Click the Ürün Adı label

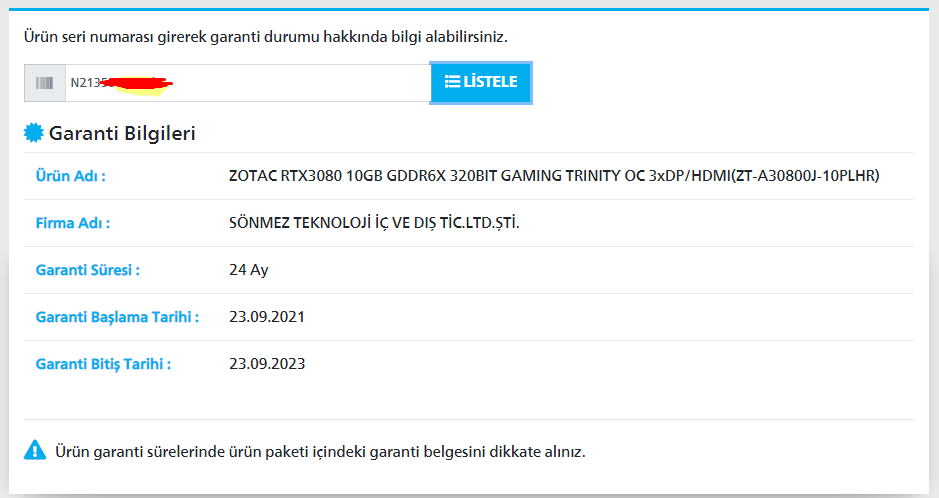click(71, 176)
